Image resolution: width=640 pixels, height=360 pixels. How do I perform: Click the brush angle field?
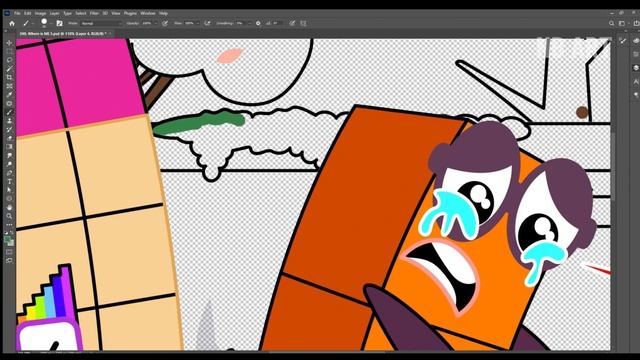click(x=277, y=23)
